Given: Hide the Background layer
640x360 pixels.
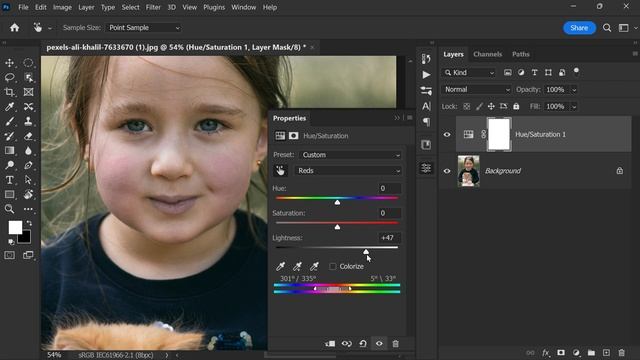Looking at the screenshot, I should [447, 171].
